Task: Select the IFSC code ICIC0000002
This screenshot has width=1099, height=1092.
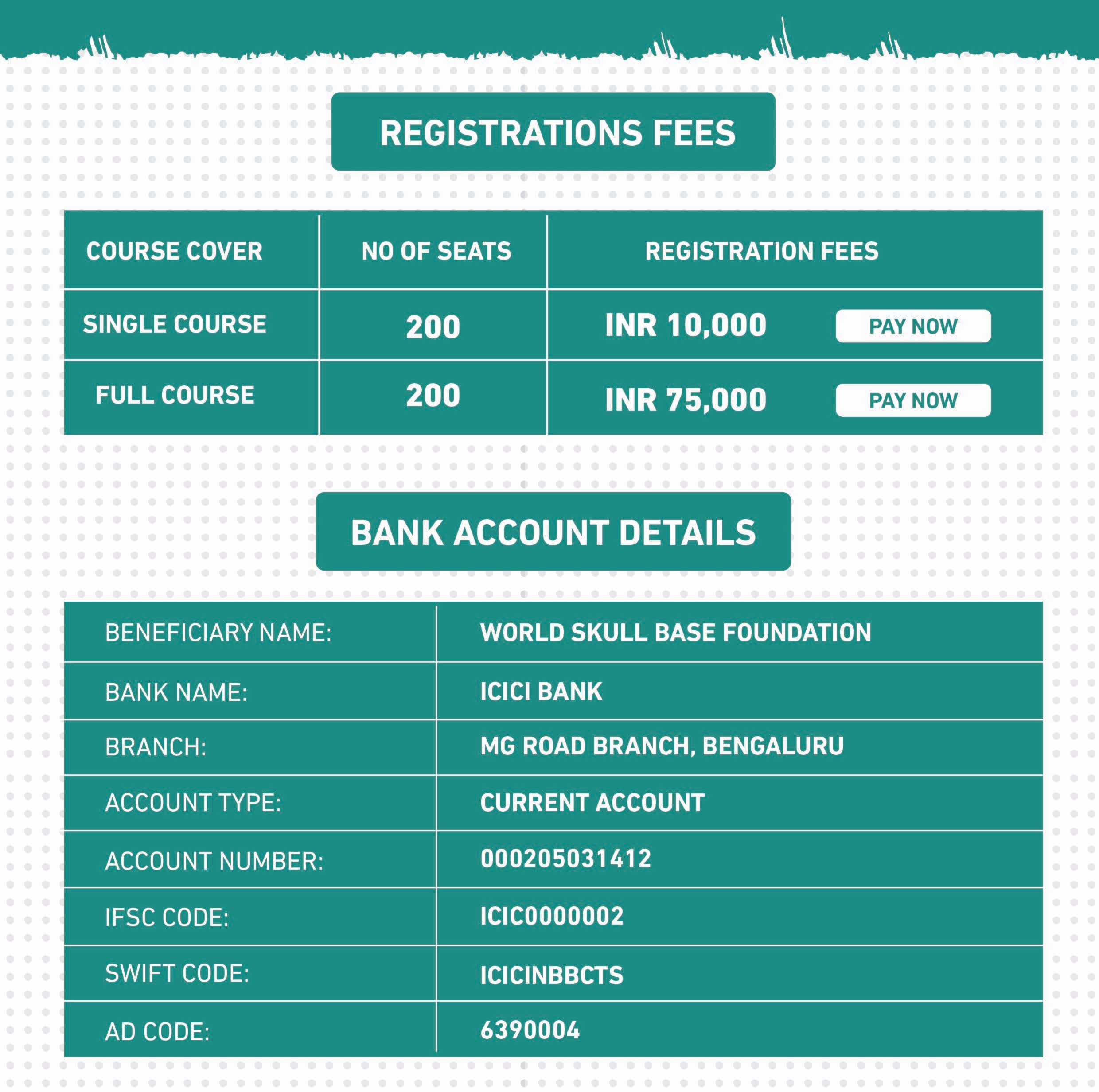Action: [x=552, y=916]
